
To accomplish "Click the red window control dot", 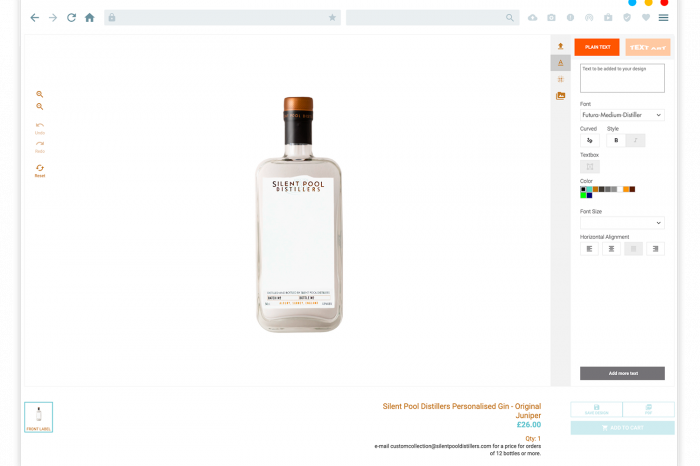I will click(x=664, y=2).
